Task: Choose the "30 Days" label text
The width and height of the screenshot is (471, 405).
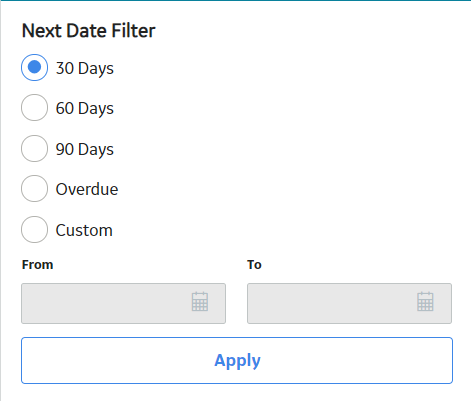Action: 85,68
